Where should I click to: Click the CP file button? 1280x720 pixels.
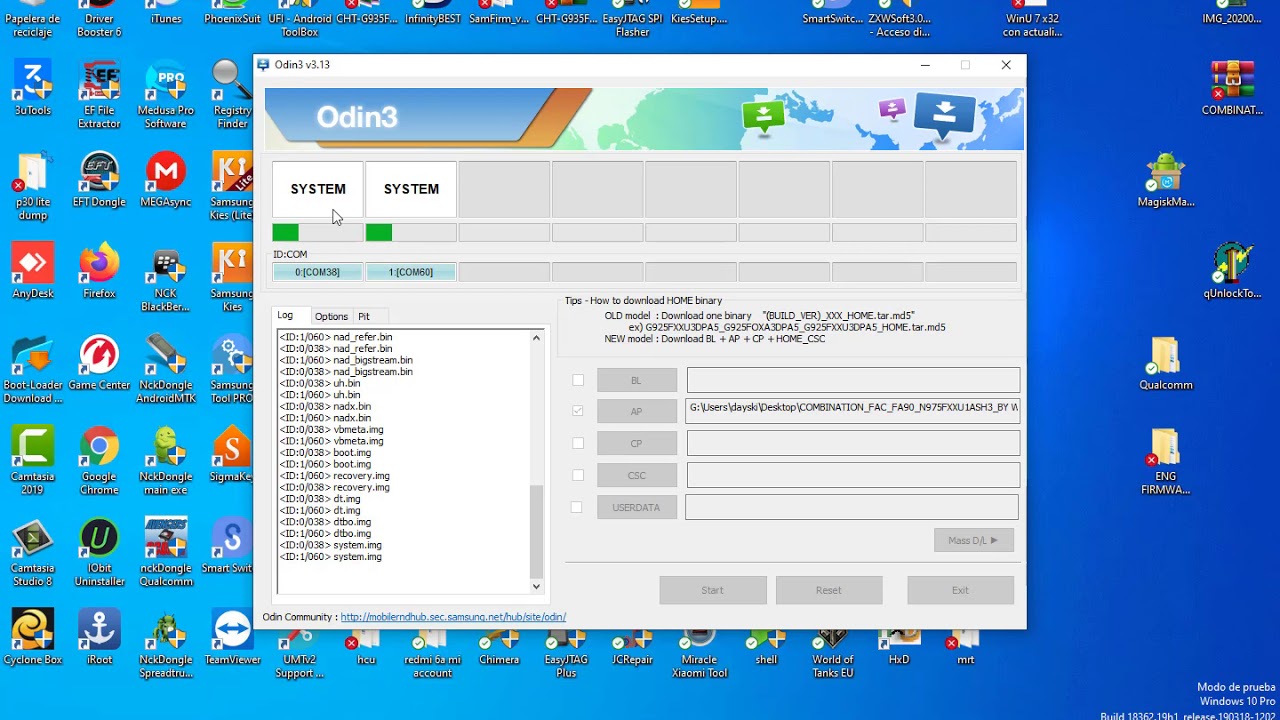[x=637, y=443]
